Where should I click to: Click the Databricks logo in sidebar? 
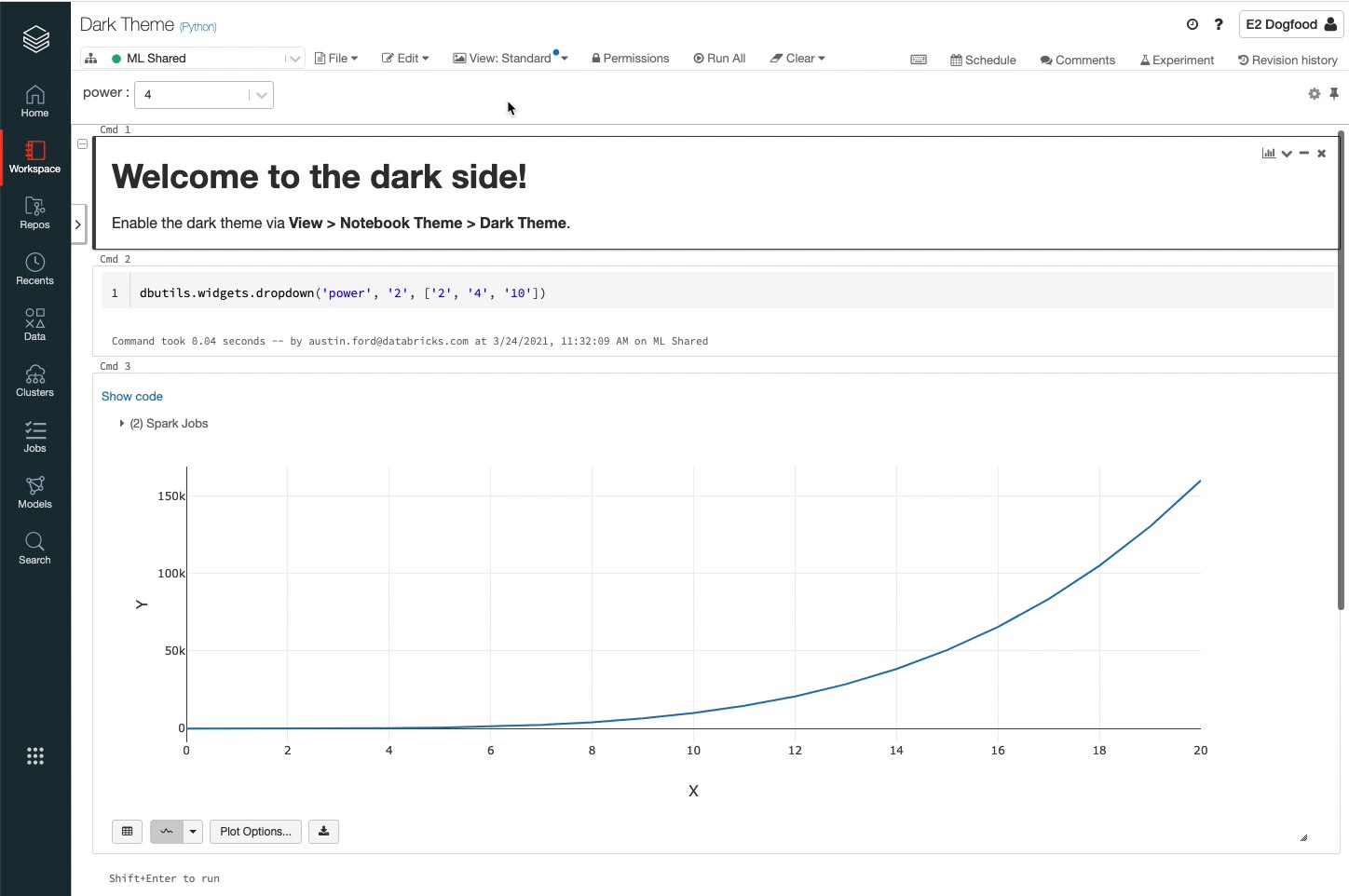click(35, 39)
